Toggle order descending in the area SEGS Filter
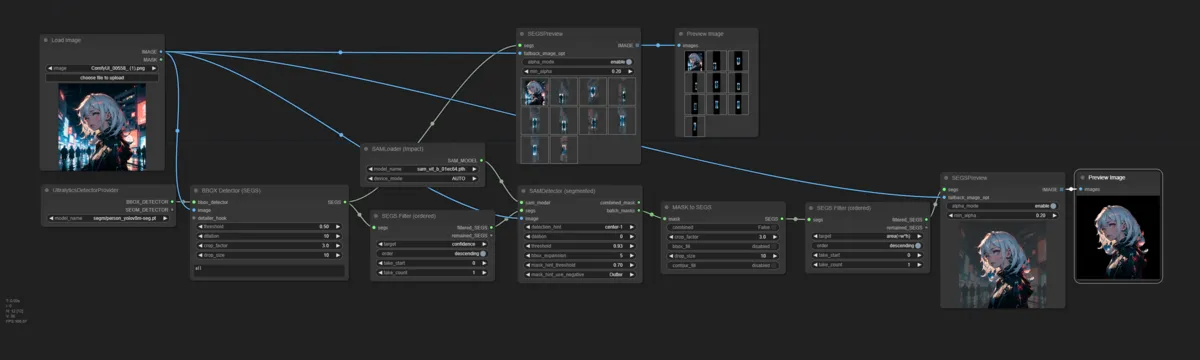This screenshot has height=360, width=1200. (x=866, y=245)
